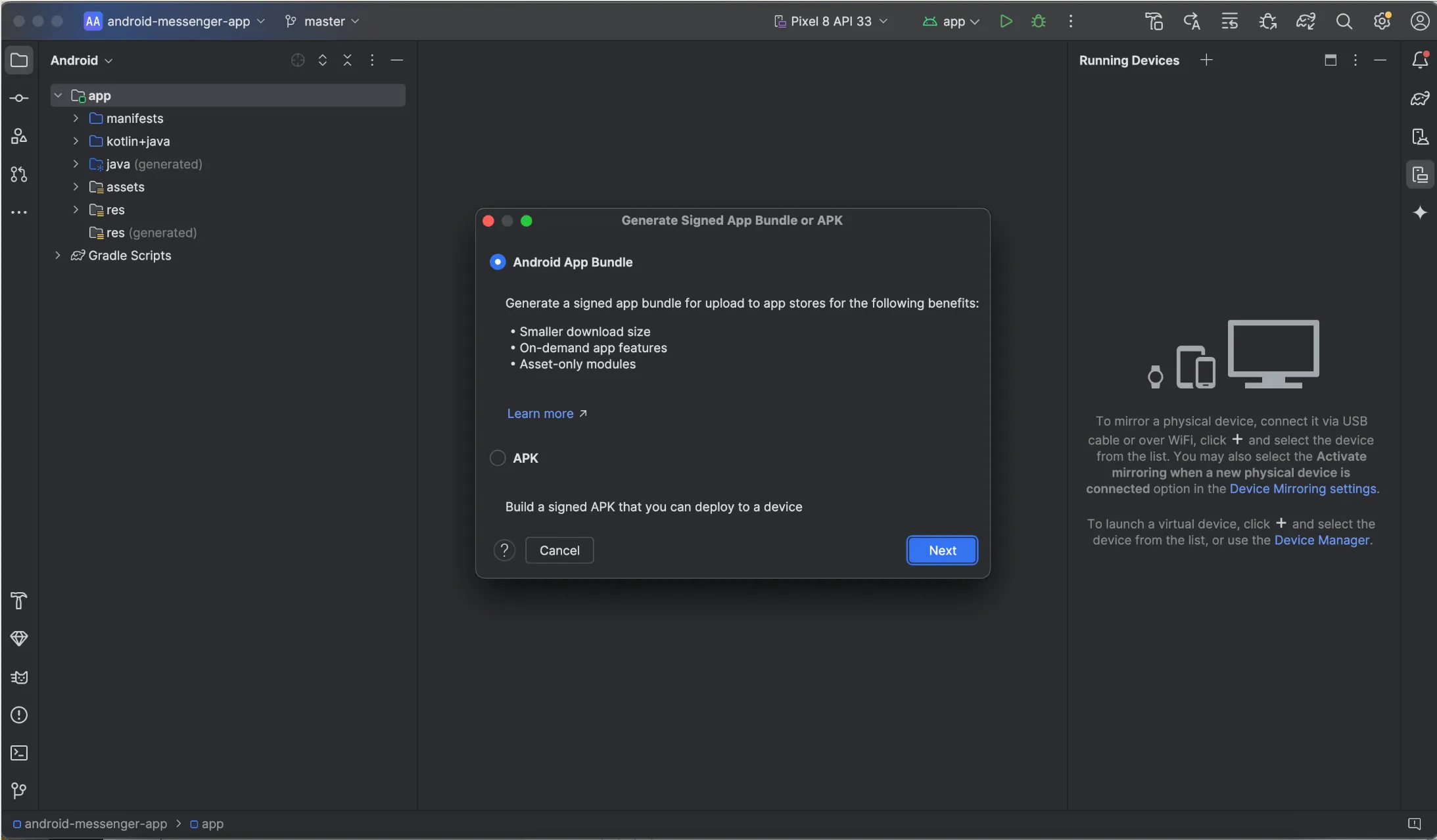Viewport: 1437px width, 840px height.
Task: Hide the Running Devices panel
Action: [x=1380, y=60]
